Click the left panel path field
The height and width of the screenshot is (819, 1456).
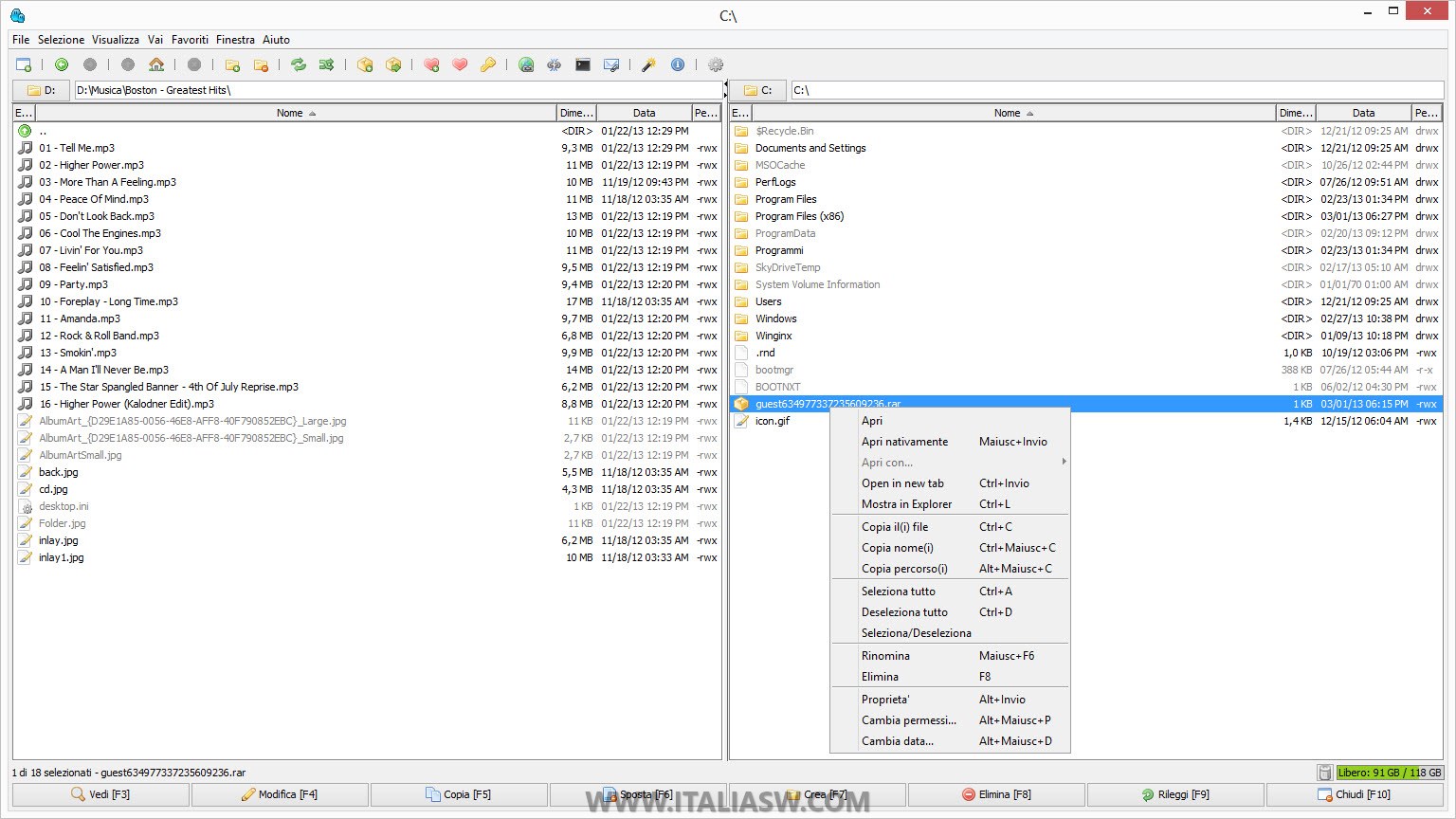(x=399, y=90)
